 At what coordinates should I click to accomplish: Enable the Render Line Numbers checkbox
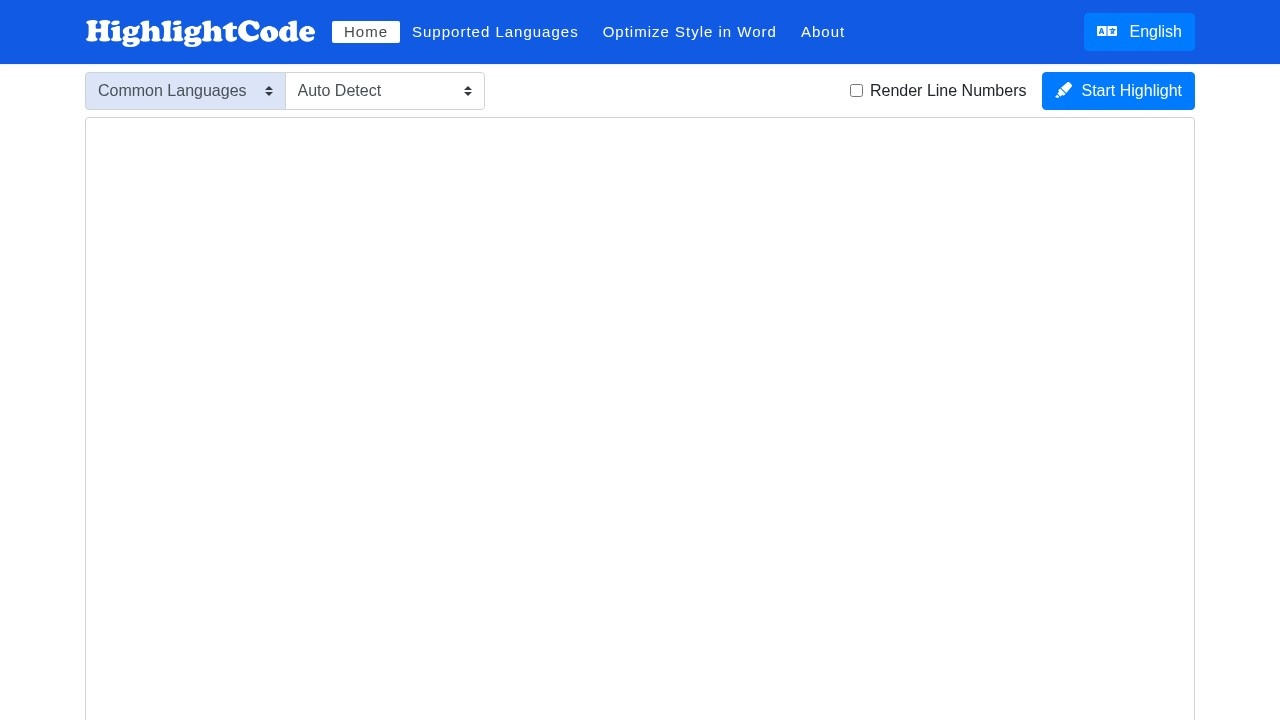pyautogui.click(x=856, y=91)
